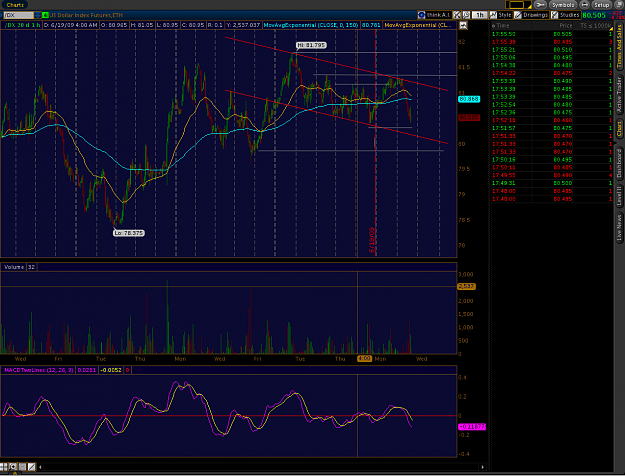Viewport: 625px width, 476px height.
Task: Open the Live News side tab
Action: tap(619, 227)
